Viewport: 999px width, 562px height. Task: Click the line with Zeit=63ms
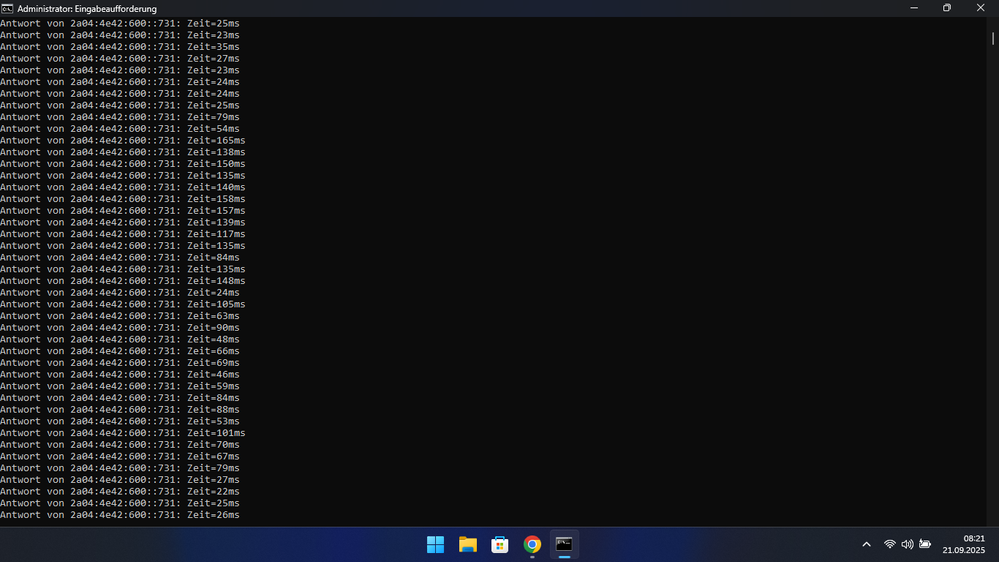coord(120,316)
